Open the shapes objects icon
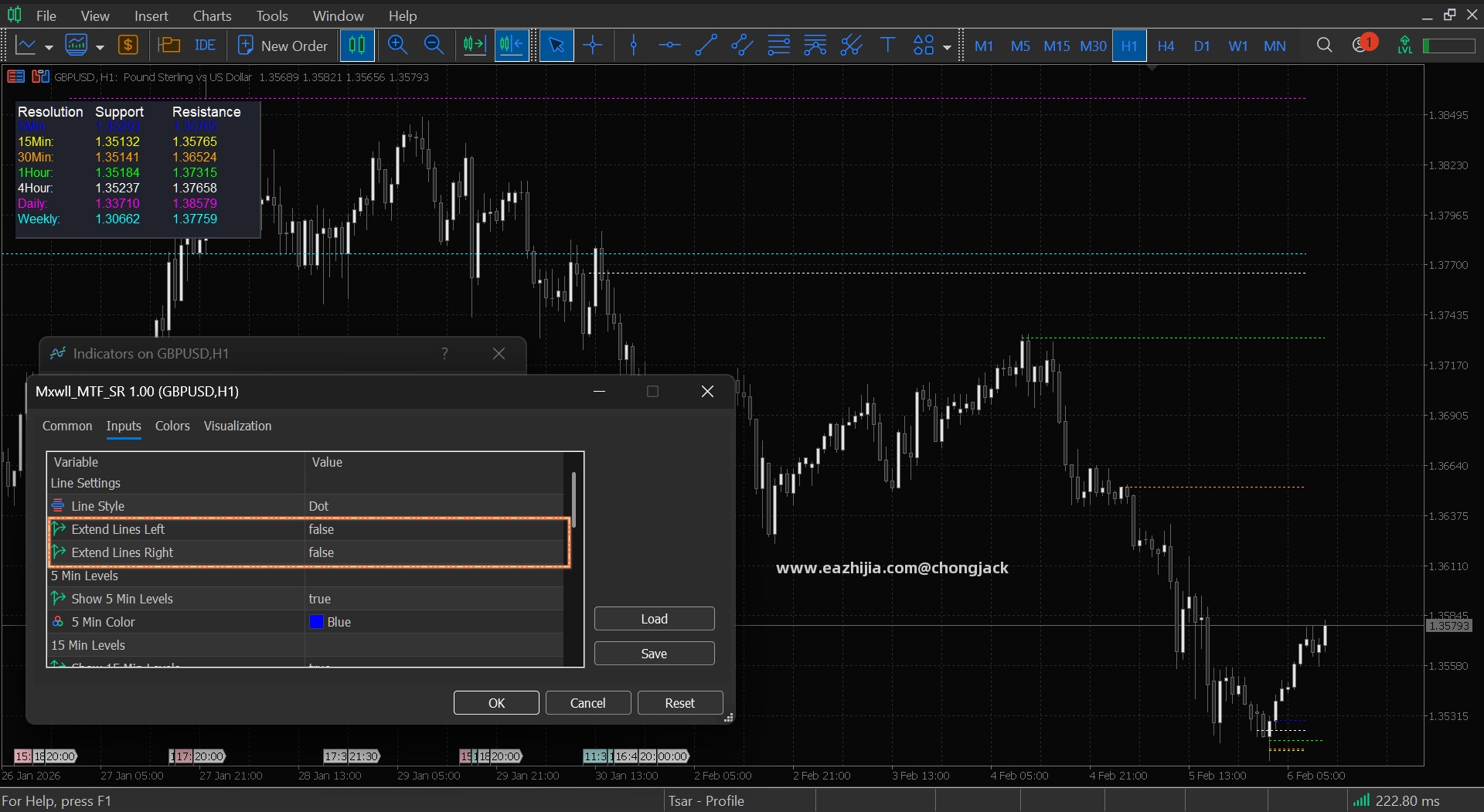The image size is (1484, 812). coord(924,46)
